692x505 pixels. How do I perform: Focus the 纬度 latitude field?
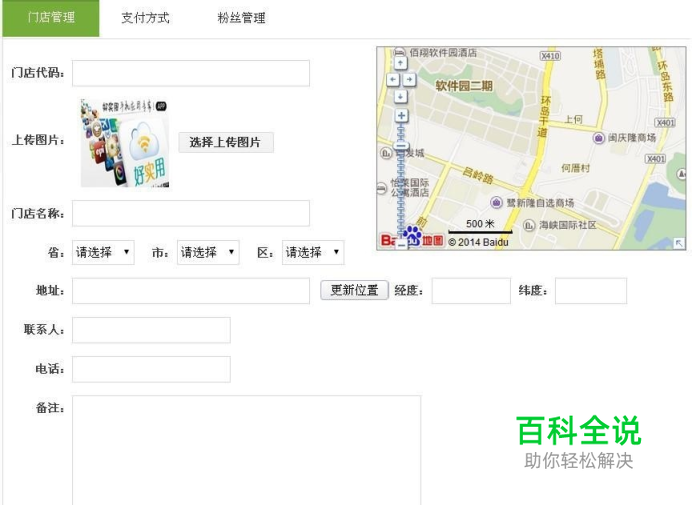[x=591, y=291]
